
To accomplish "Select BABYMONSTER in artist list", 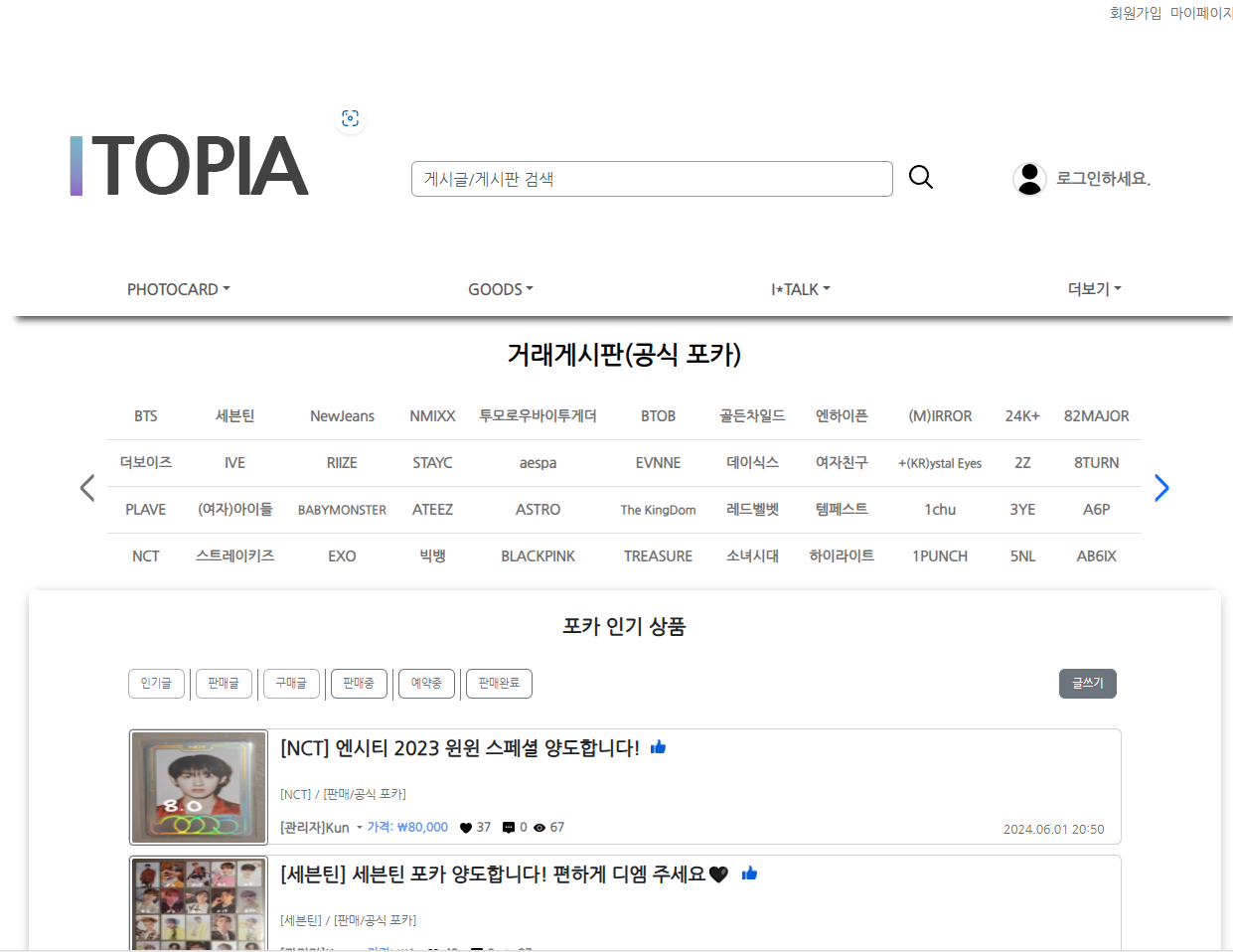I will [342, 510].
